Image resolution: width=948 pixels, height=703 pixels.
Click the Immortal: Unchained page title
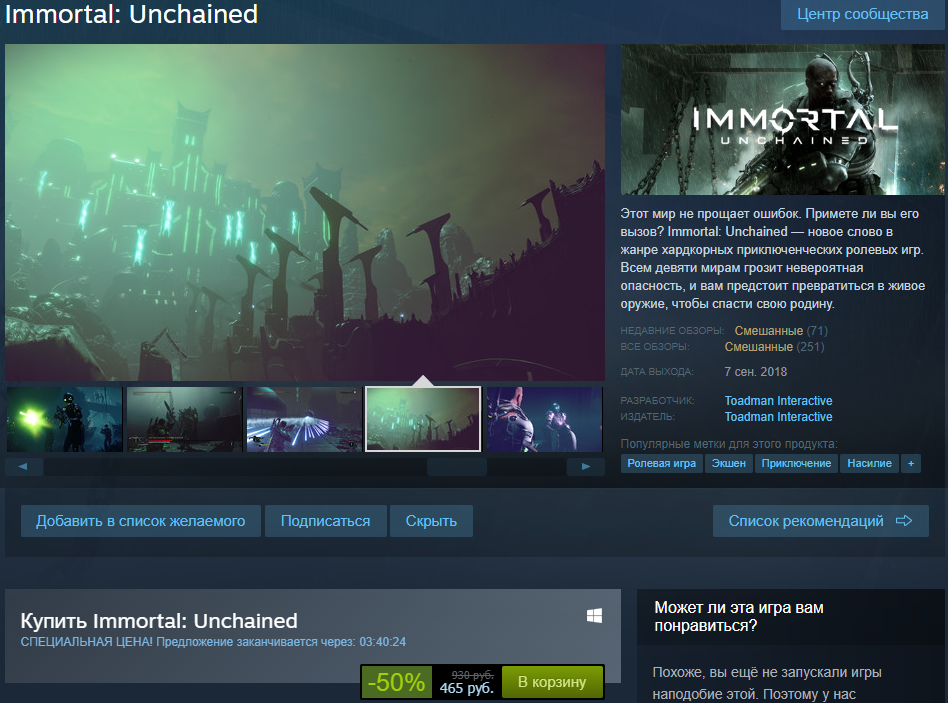point(131,14)
